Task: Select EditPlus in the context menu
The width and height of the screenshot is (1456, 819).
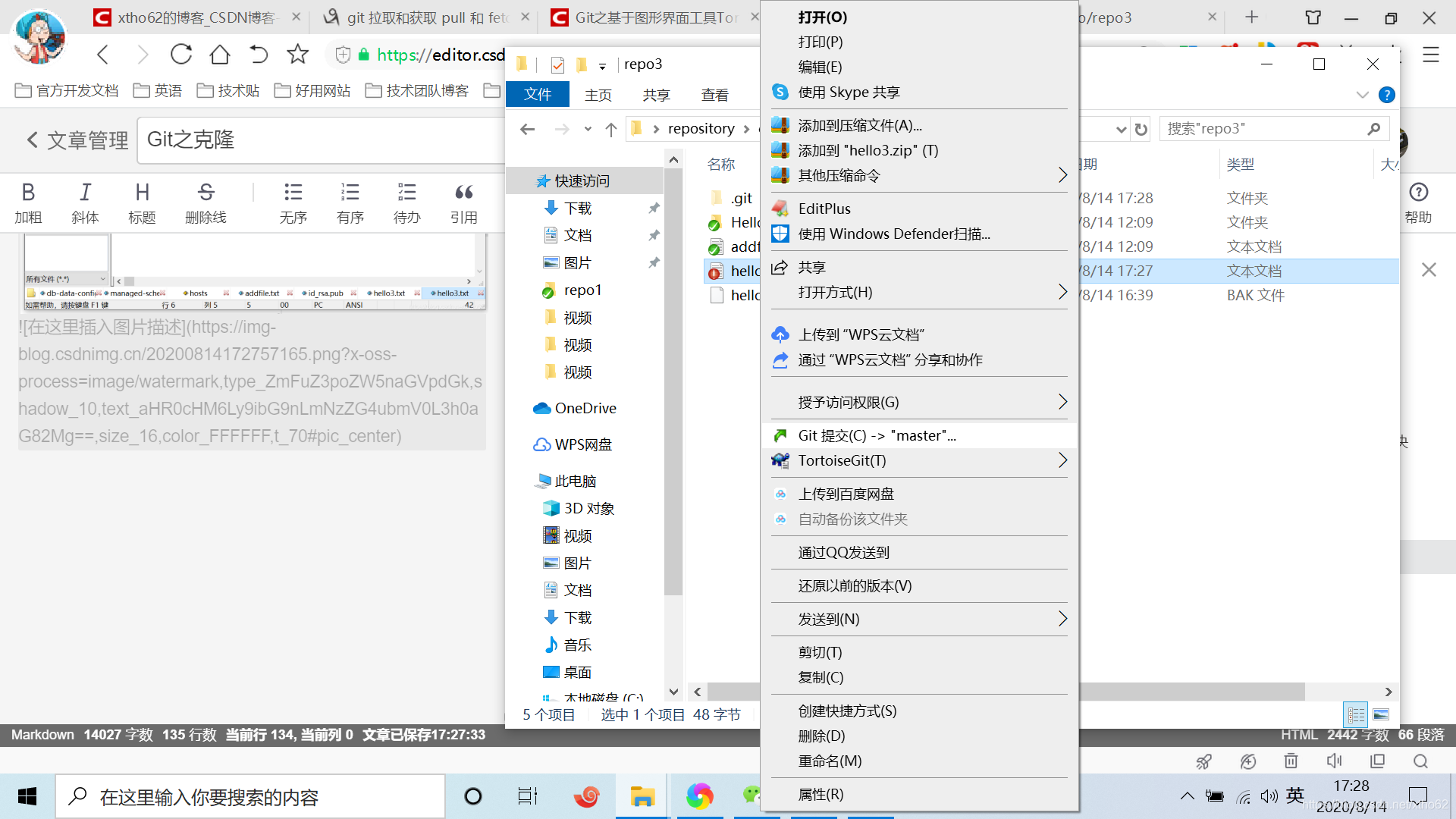Action: pos(919,209)
